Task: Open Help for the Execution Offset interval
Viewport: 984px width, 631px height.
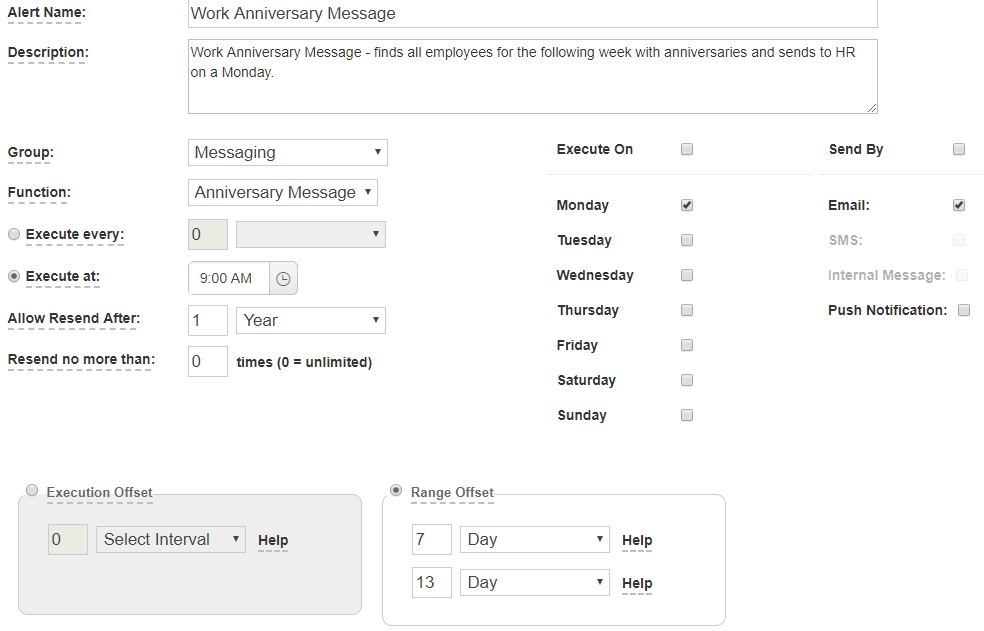Action: click(x=273, y=541)
